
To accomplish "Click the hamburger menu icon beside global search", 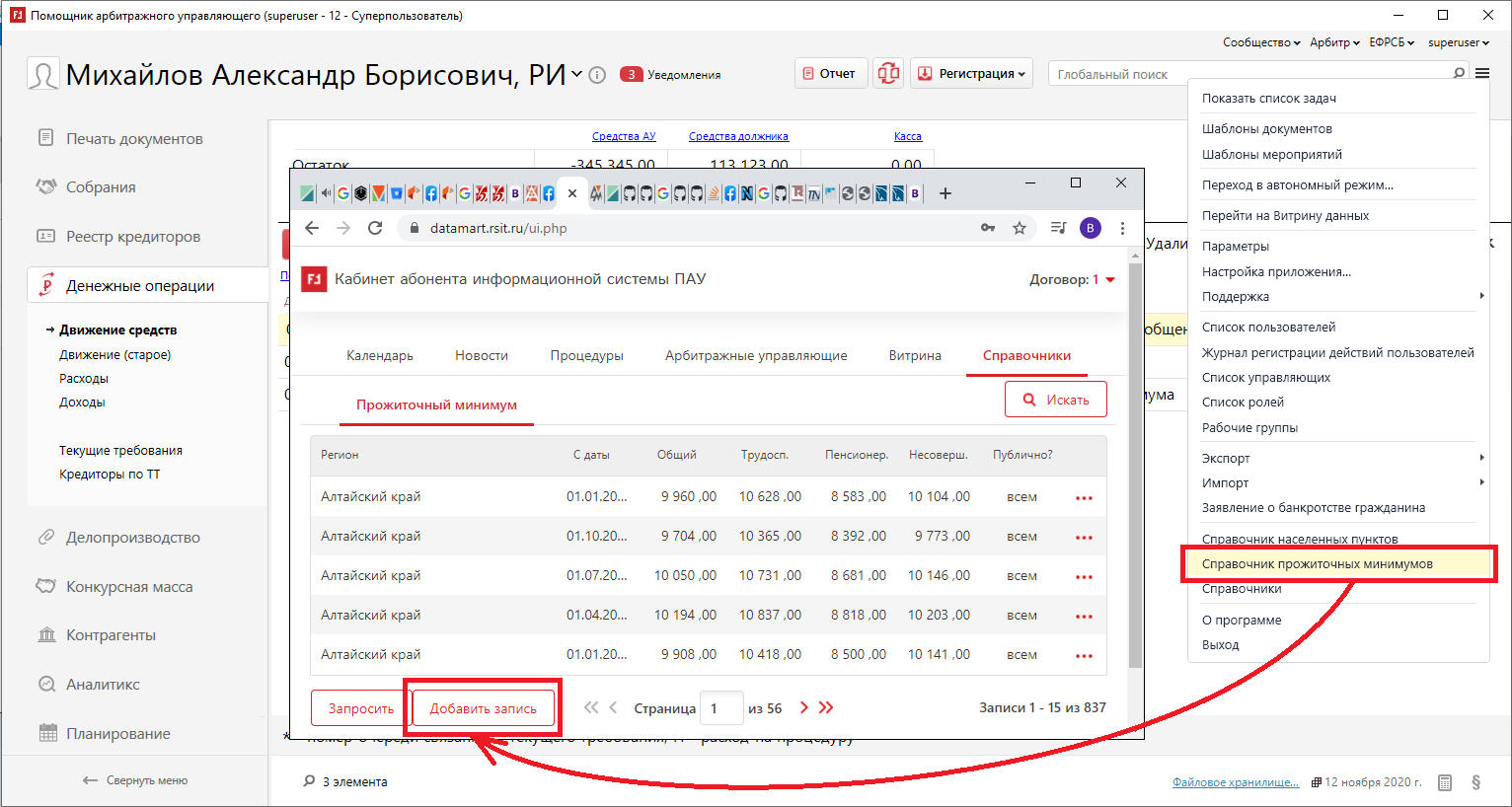I will coord(1482,73).
